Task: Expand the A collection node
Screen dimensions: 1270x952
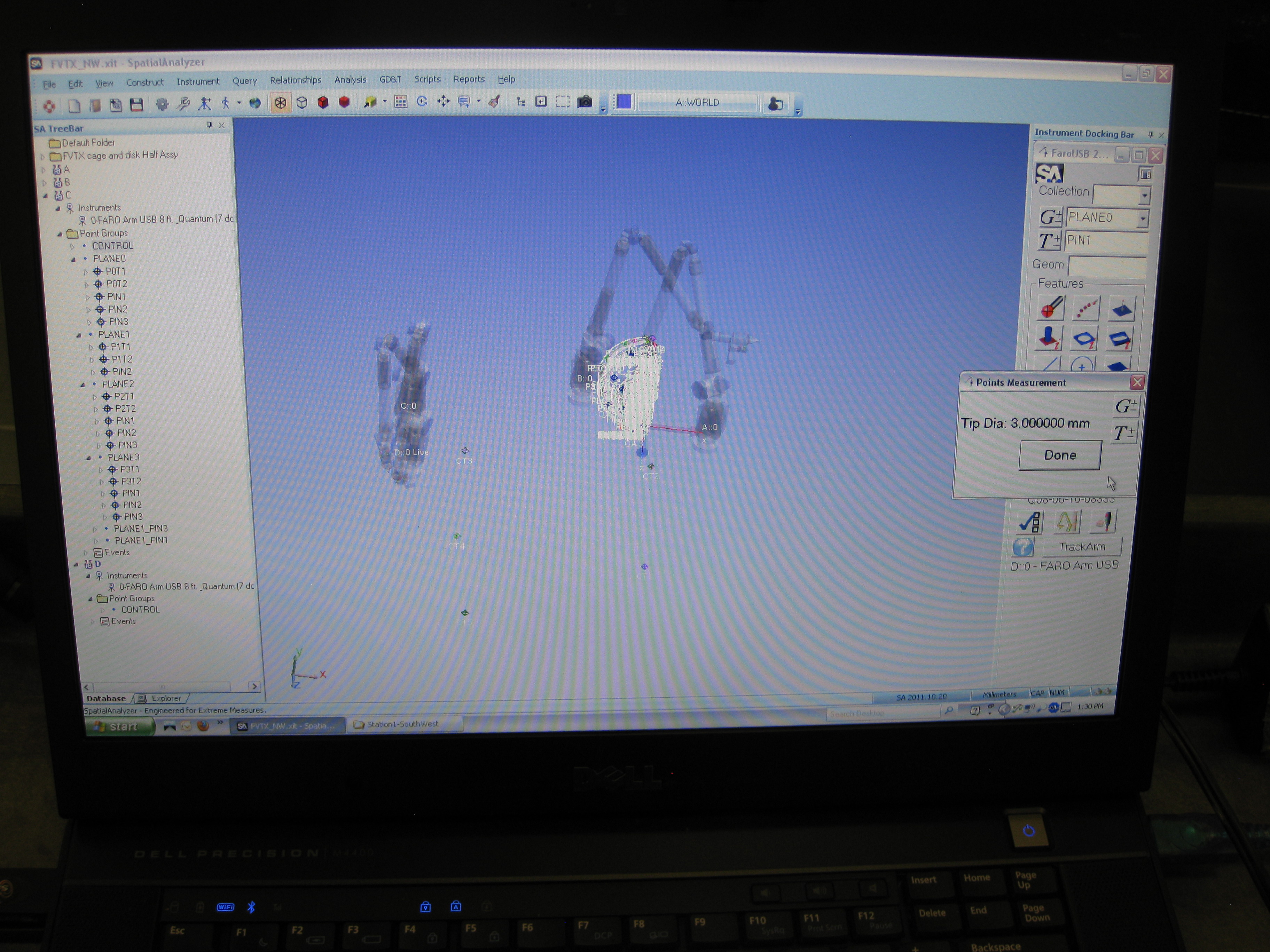Action: tap(42, 170)
